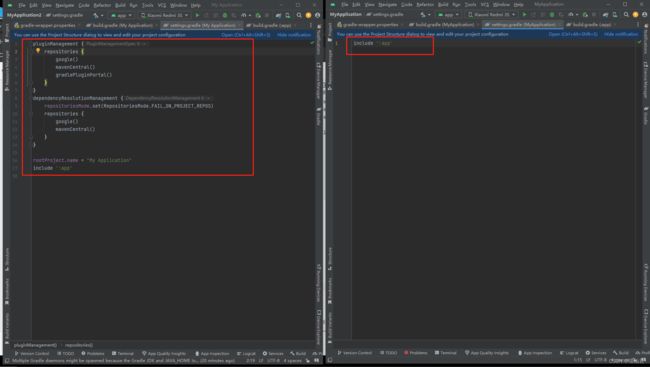Open Terminal tool window in left window
Viewport: 650px width, 367px height.
[x=123, y=354]
